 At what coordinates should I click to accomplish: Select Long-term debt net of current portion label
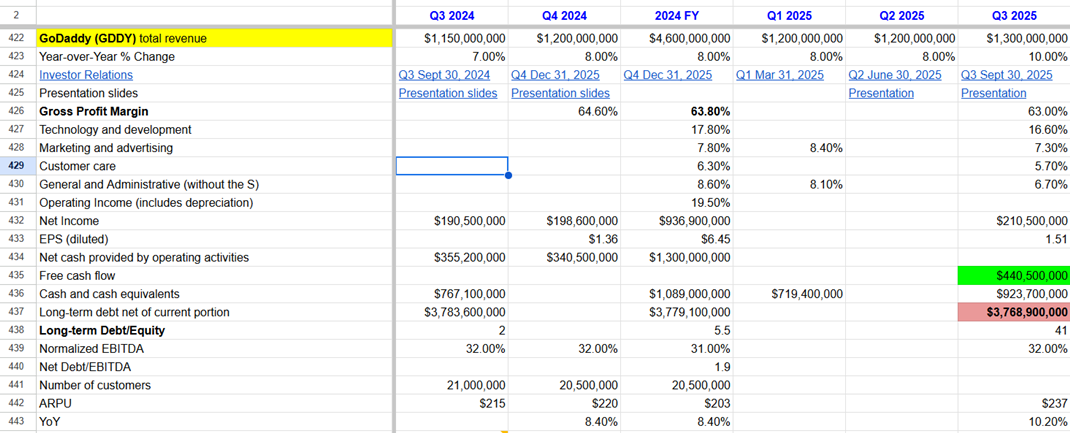click(x=214, y=312)
